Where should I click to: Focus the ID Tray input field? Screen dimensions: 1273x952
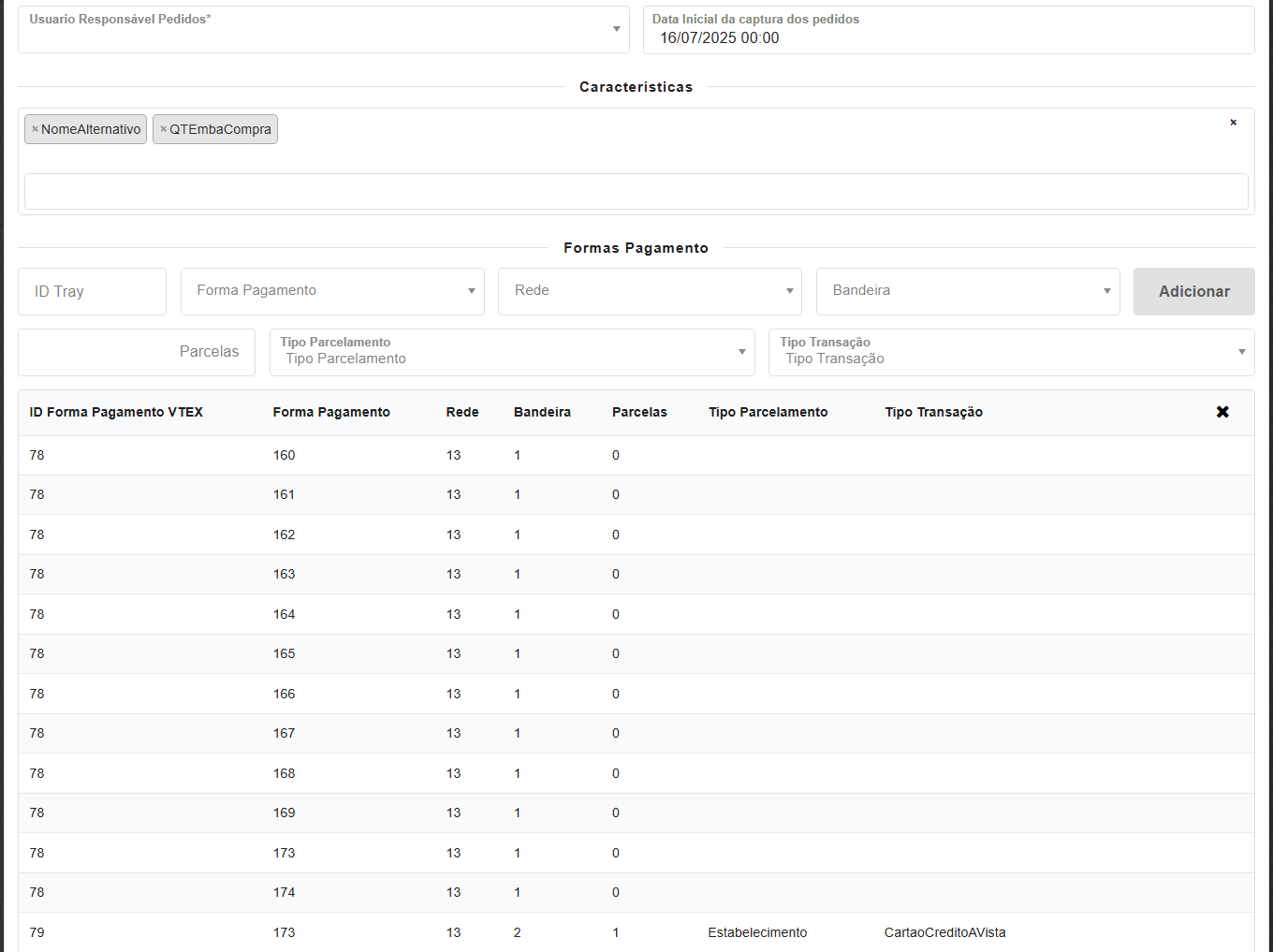(x=92, y=291)
